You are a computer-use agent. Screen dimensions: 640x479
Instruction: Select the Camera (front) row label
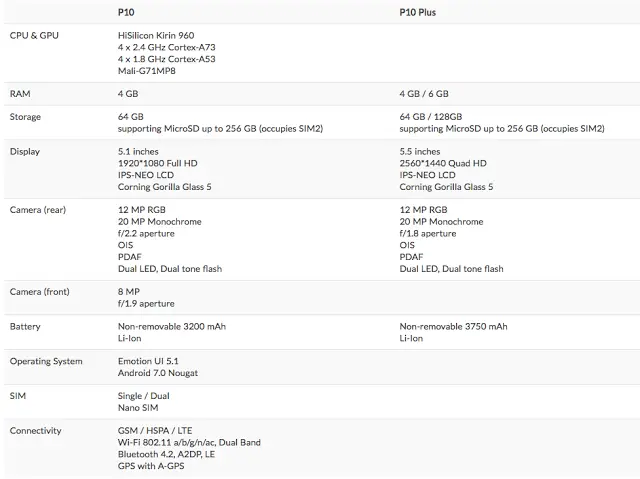coord(40,292)
